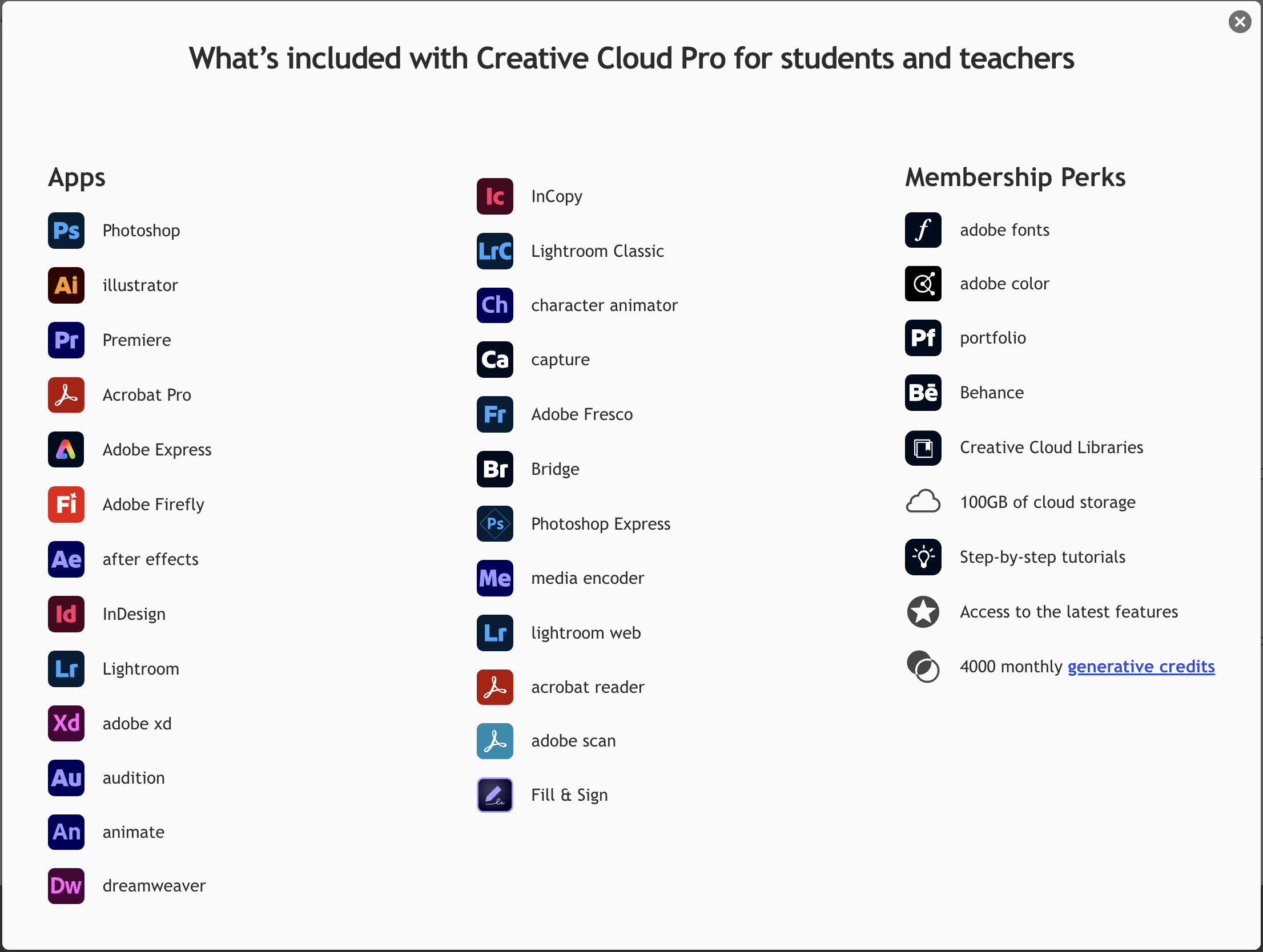Click the portfolio Pf icon
The width and height of the screenshot is (1263, 952).
[x=923, y=338]
